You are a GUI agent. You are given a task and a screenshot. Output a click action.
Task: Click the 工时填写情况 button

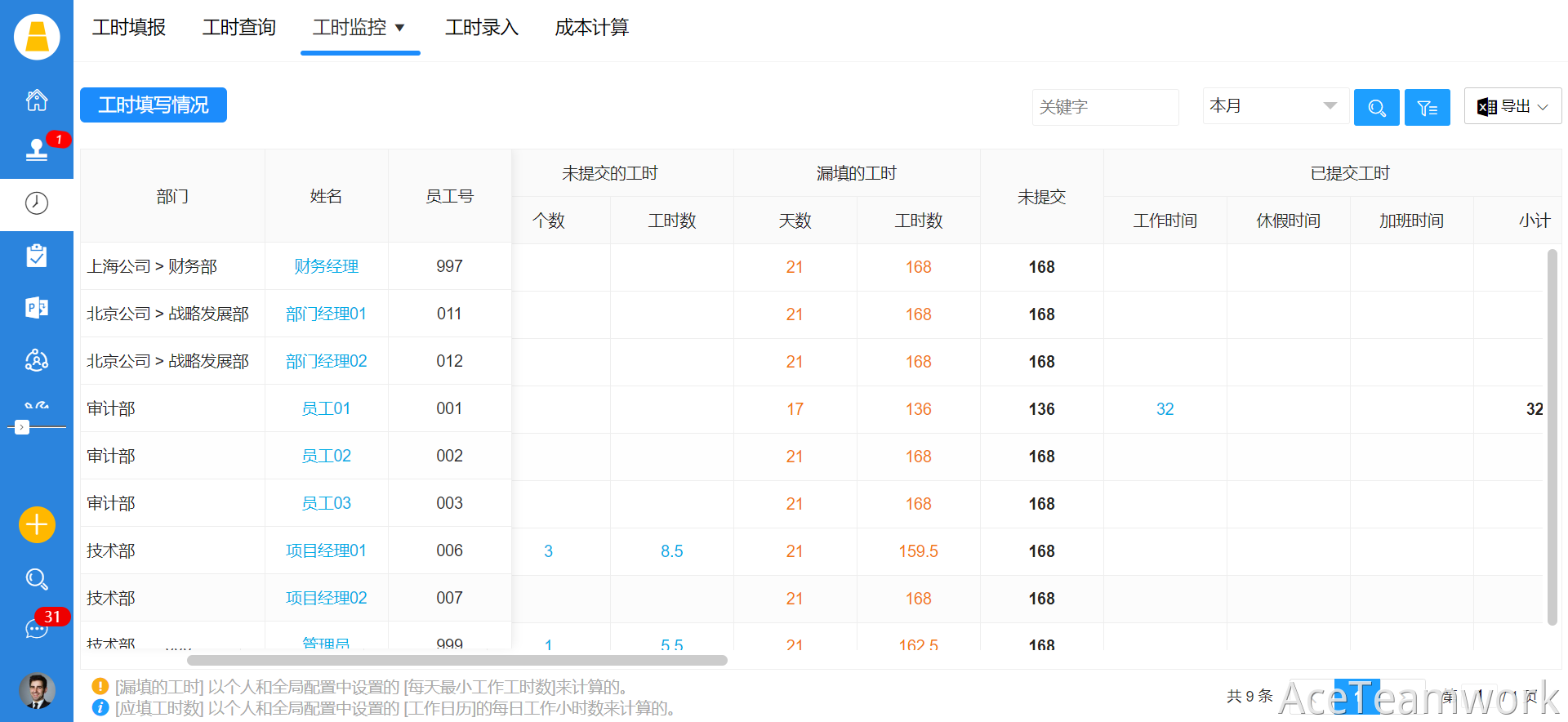pos(154,105)
